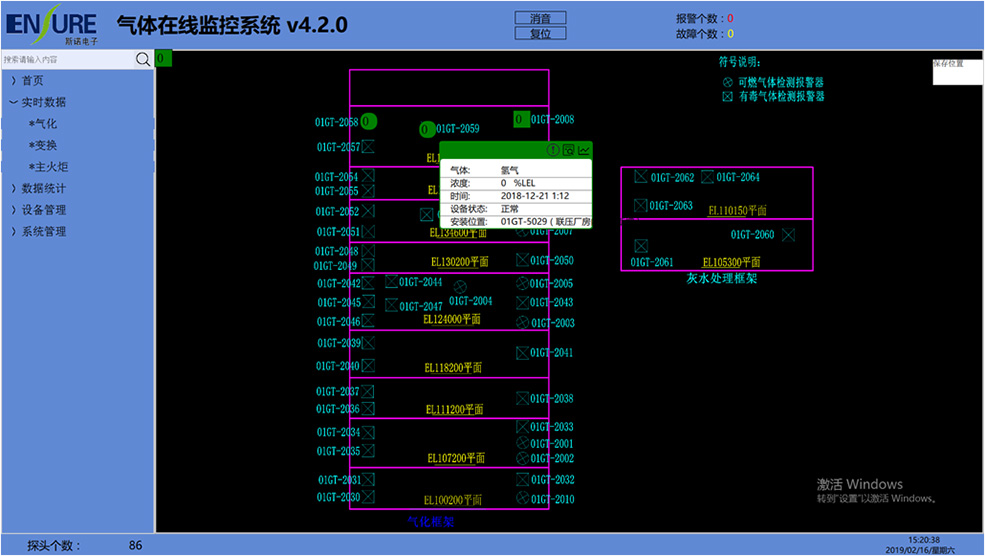Open the *主火炬 submenu item
Viewport: 985px width, 556px height.
point(48,167)
